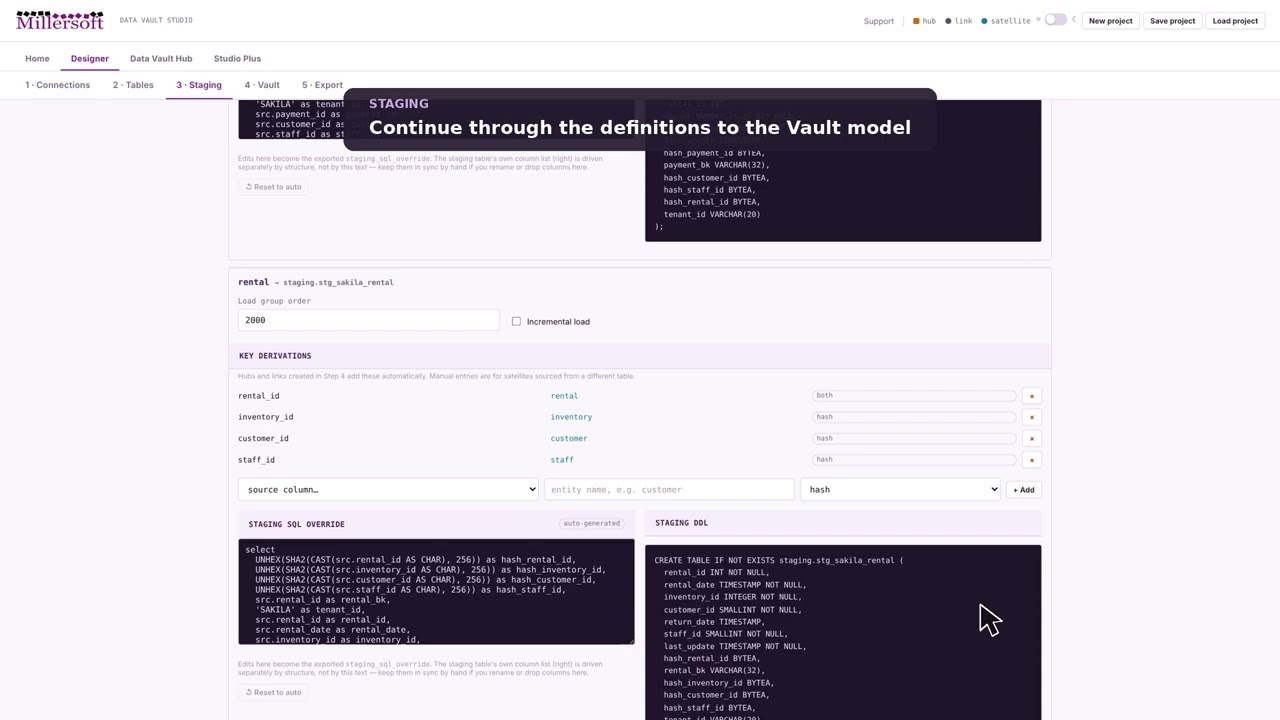Screen dimensions: 1280x720
Task: Click the 'STAGING DDL' heading
Action: click(682, 523)
